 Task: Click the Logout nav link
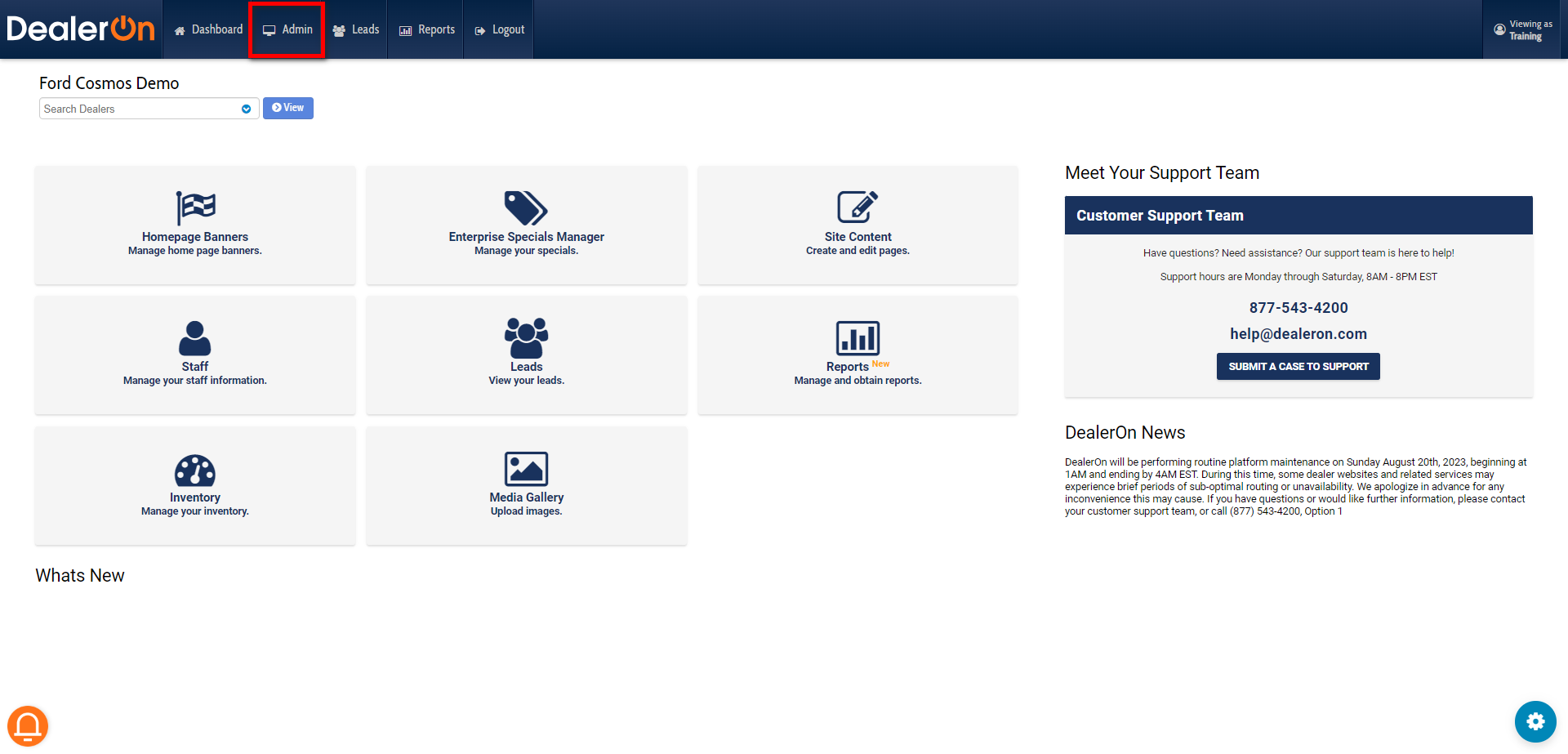coord(499,30)
